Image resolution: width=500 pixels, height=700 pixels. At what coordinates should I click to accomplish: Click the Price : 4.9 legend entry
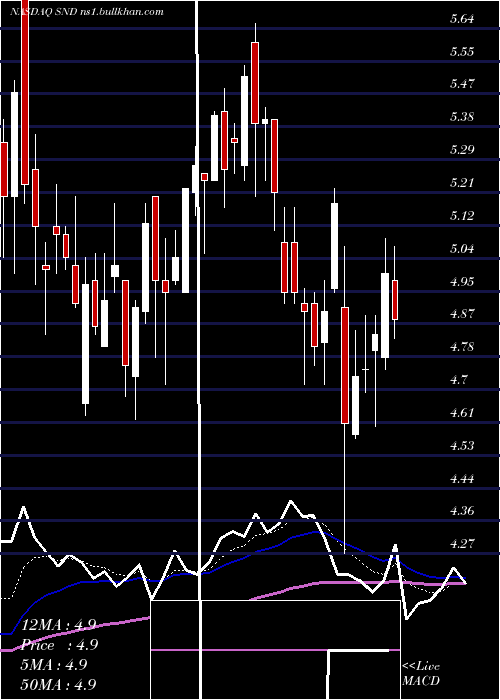pyautogui.click(x=58, y=645)
